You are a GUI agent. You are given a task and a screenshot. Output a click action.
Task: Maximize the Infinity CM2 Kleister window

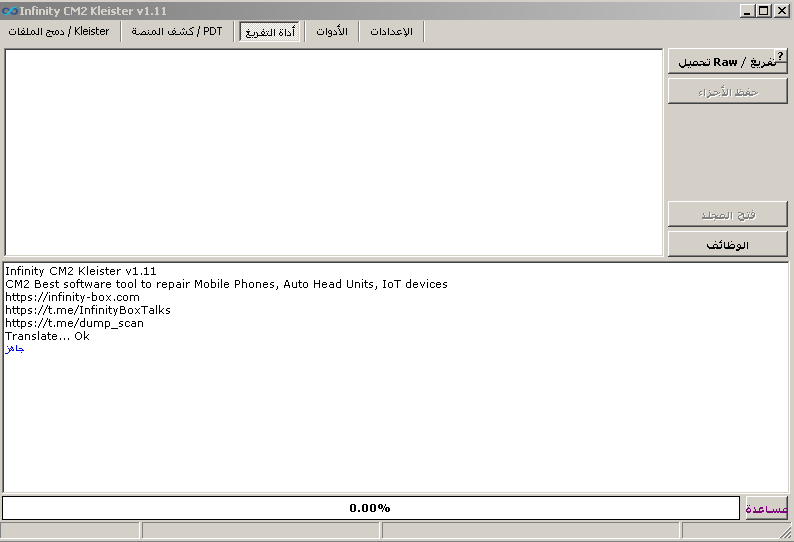(x=764, y=10)
